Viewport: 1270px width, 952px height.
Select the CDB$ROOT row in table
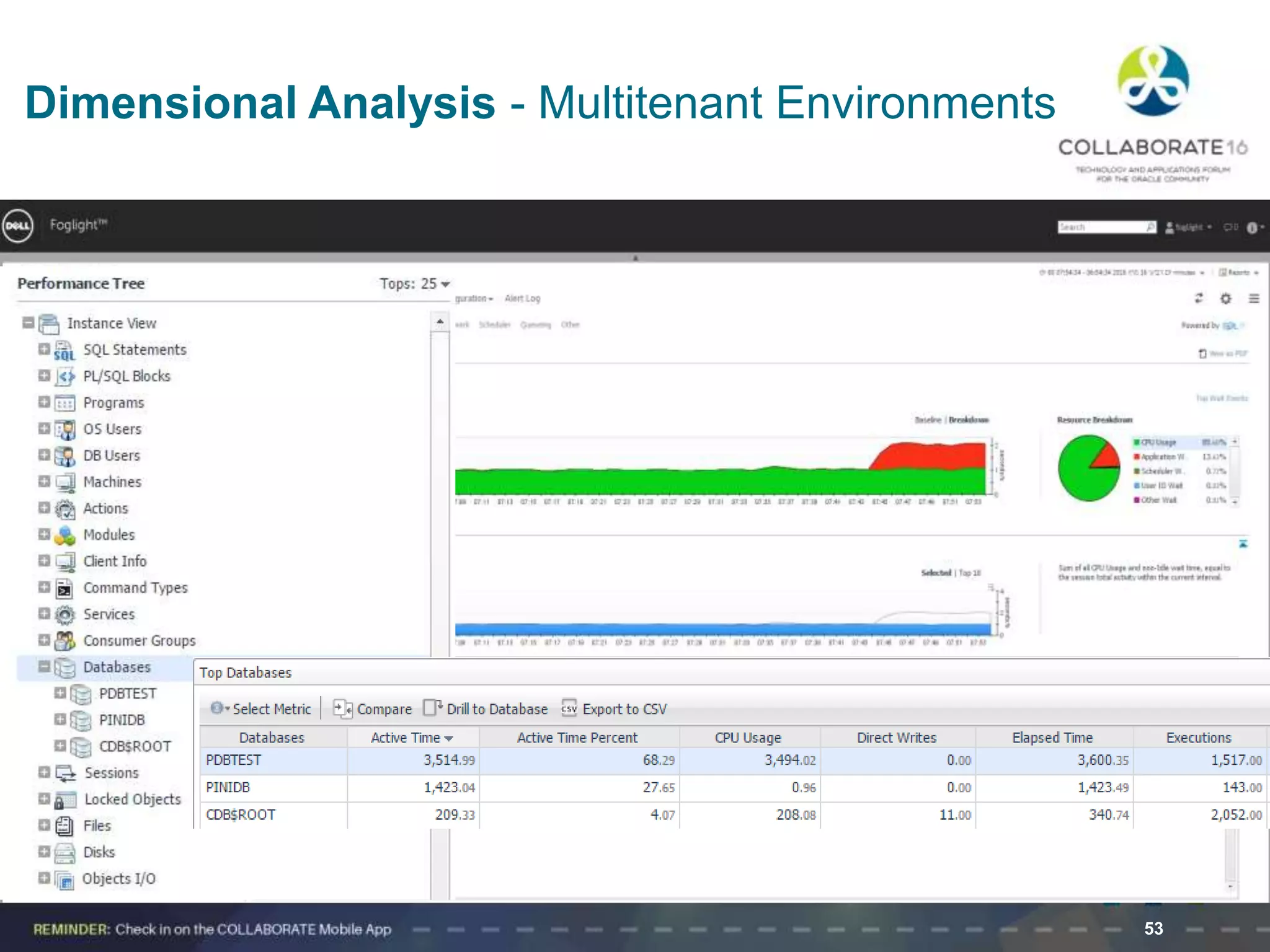(x=734, y=815)
